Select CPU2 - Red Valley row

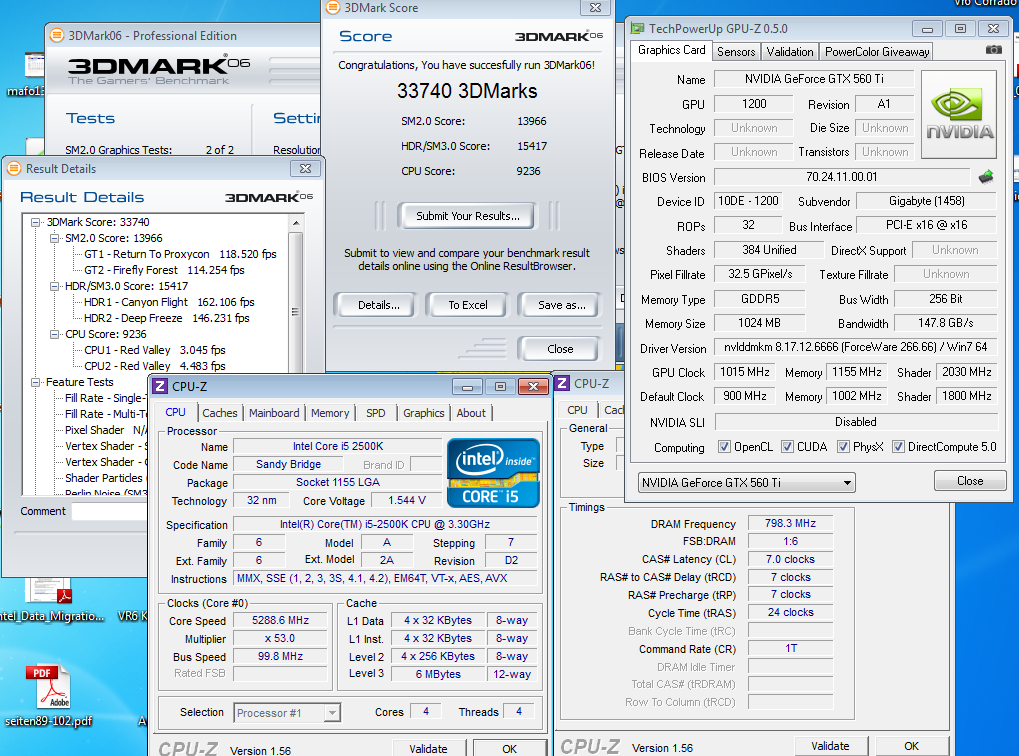(155, 366)
